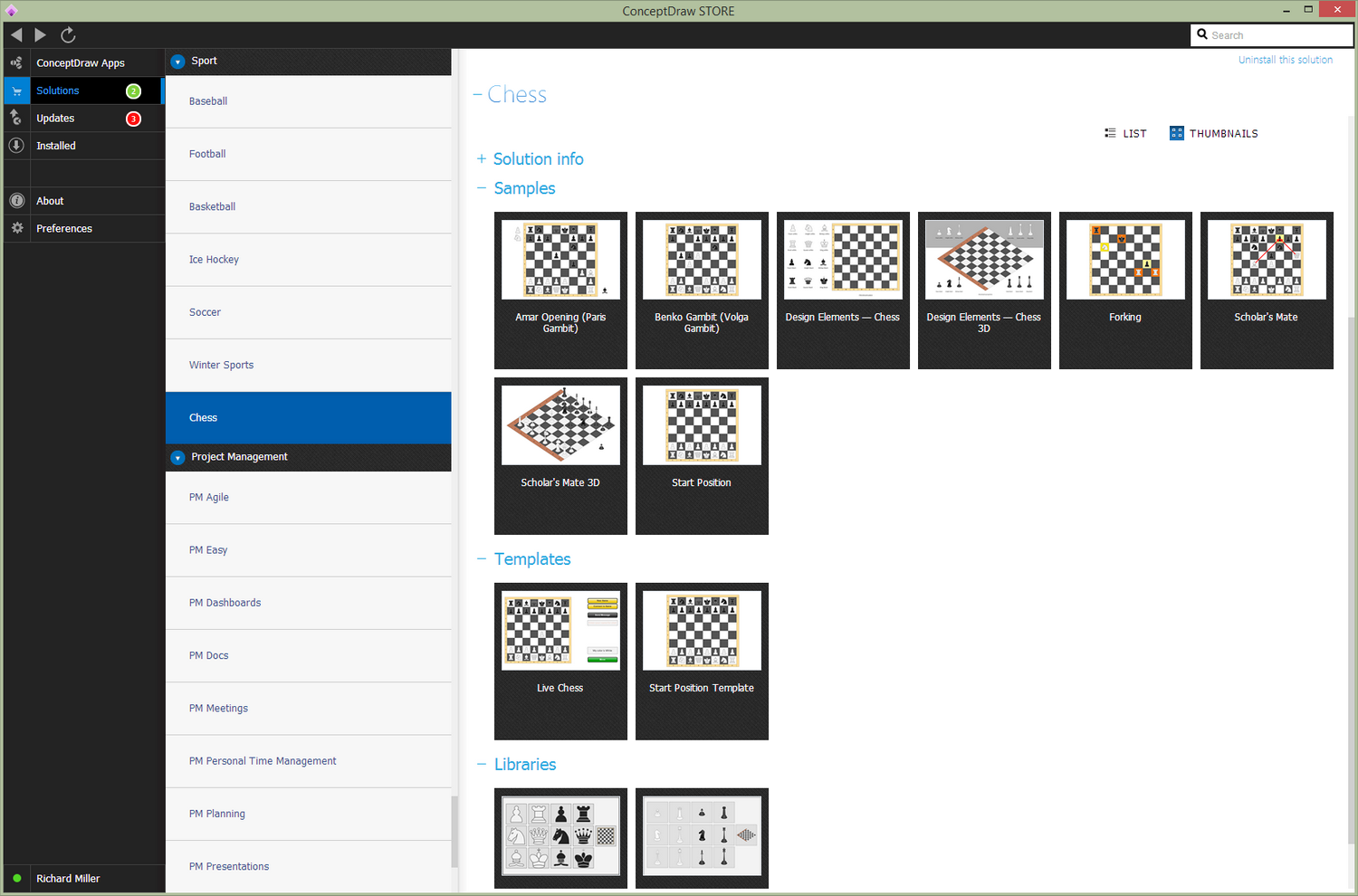The image size is (1358, 896).
Task: Click the solutions list scrollbar
Action: pos(454,831)
